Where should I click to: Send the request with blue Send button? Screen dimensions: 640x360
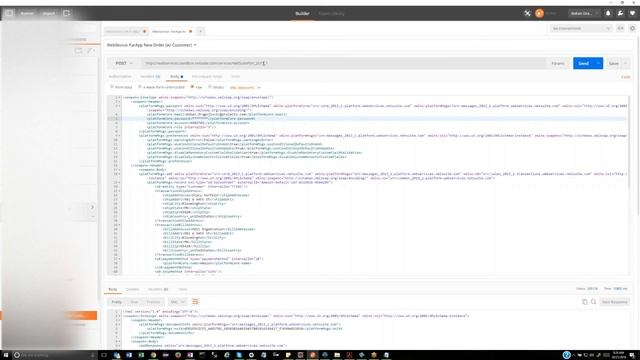click(x=584, y=63)
